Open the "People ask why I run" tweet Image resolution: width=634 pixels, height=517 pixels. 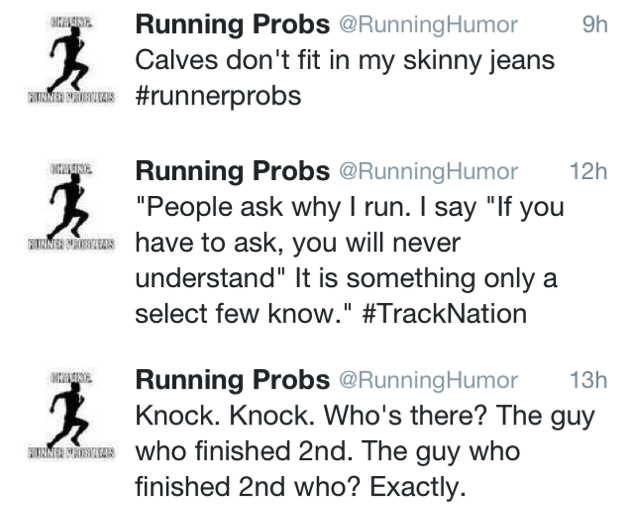pos(349,209)
